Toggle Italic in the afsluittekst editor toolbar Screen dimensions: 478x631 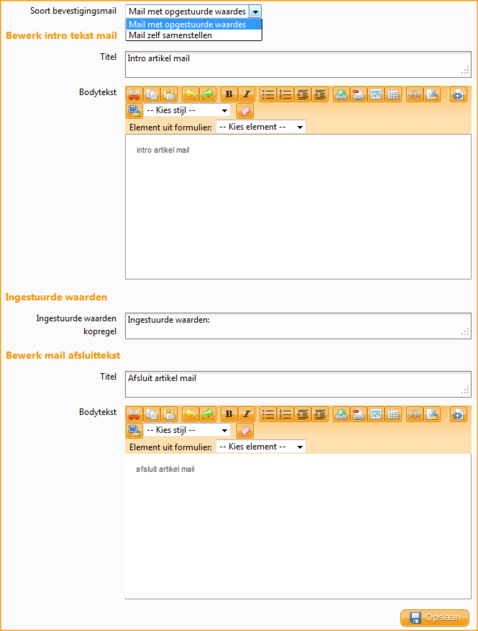[x=247, y=414]
